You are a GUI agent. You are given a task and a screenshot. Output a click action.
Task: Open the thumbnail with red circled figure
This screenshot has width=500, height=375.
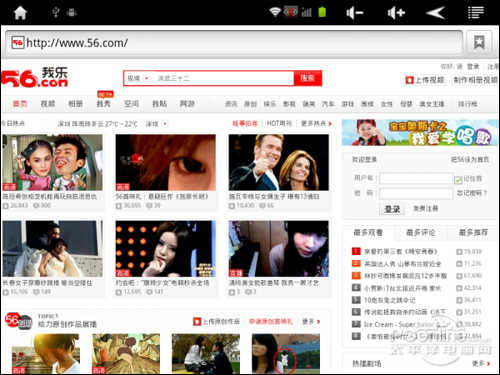286,354
